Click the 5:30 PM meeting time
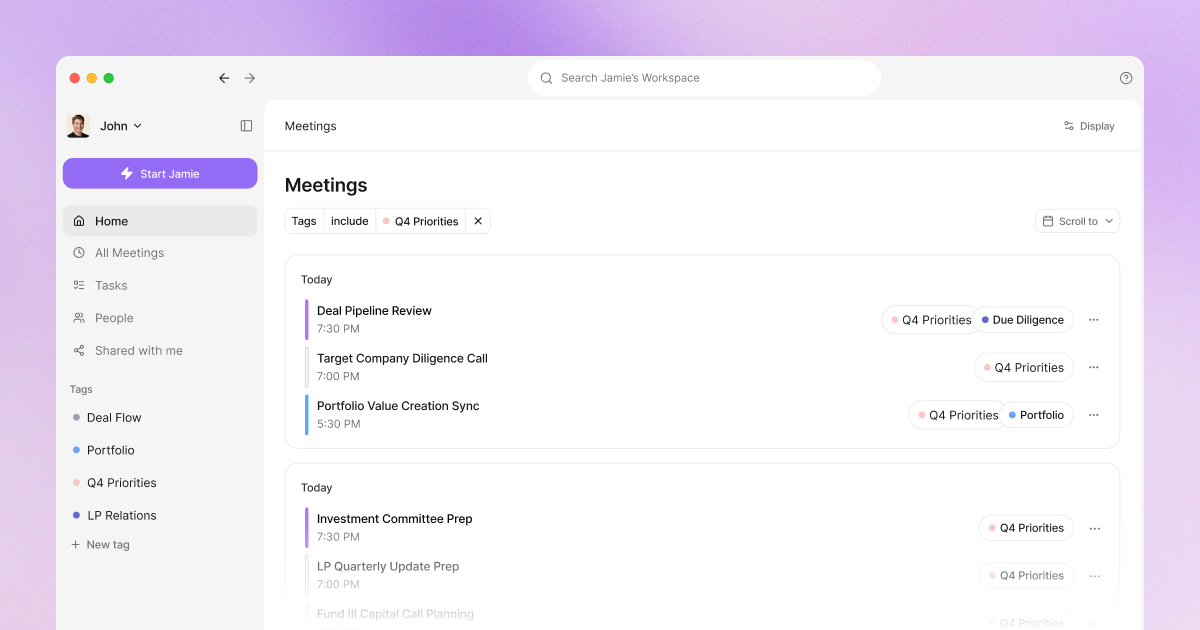 click(x=338, y=424)
